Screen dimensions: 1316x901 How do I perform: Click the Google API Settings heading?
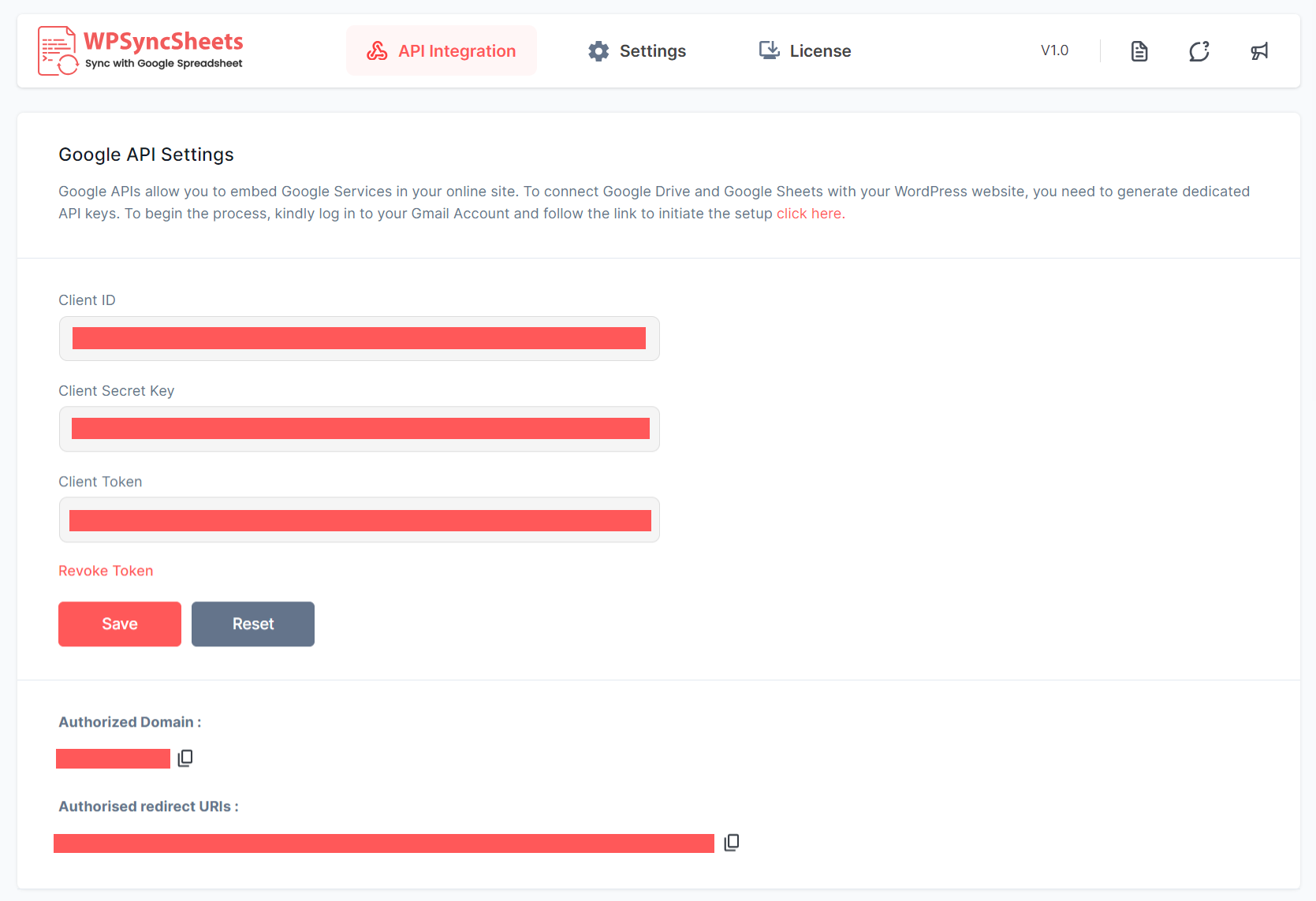point(146,155)
